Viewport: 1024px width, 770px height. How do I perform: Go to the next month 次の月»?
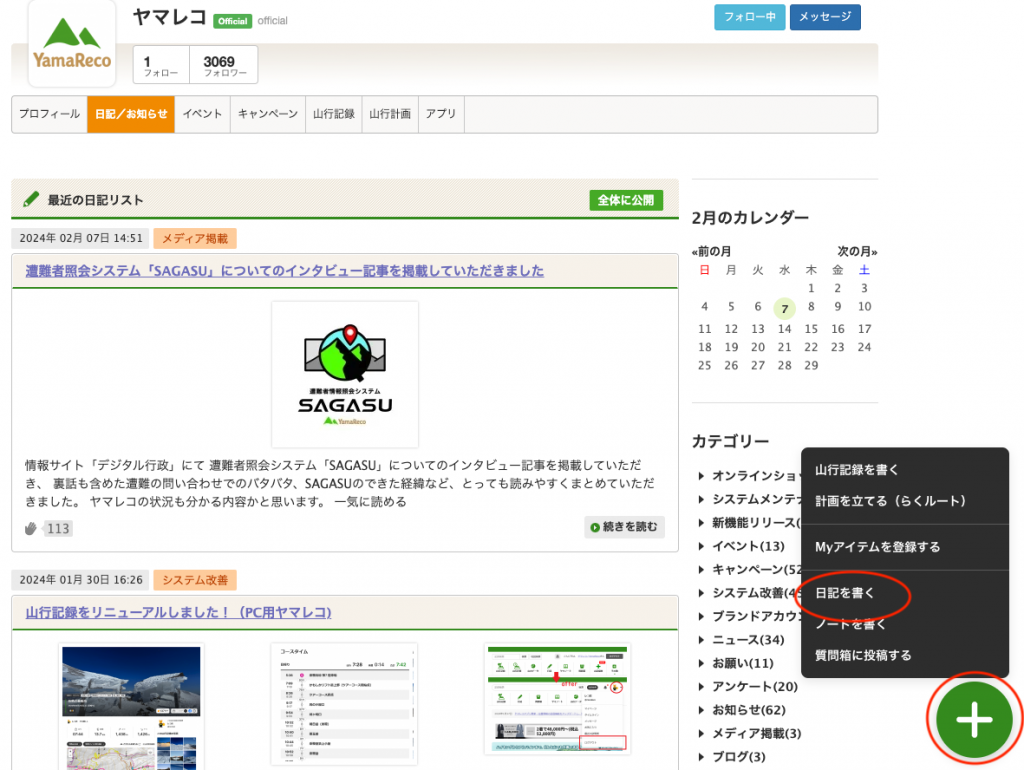click(857, 251)
